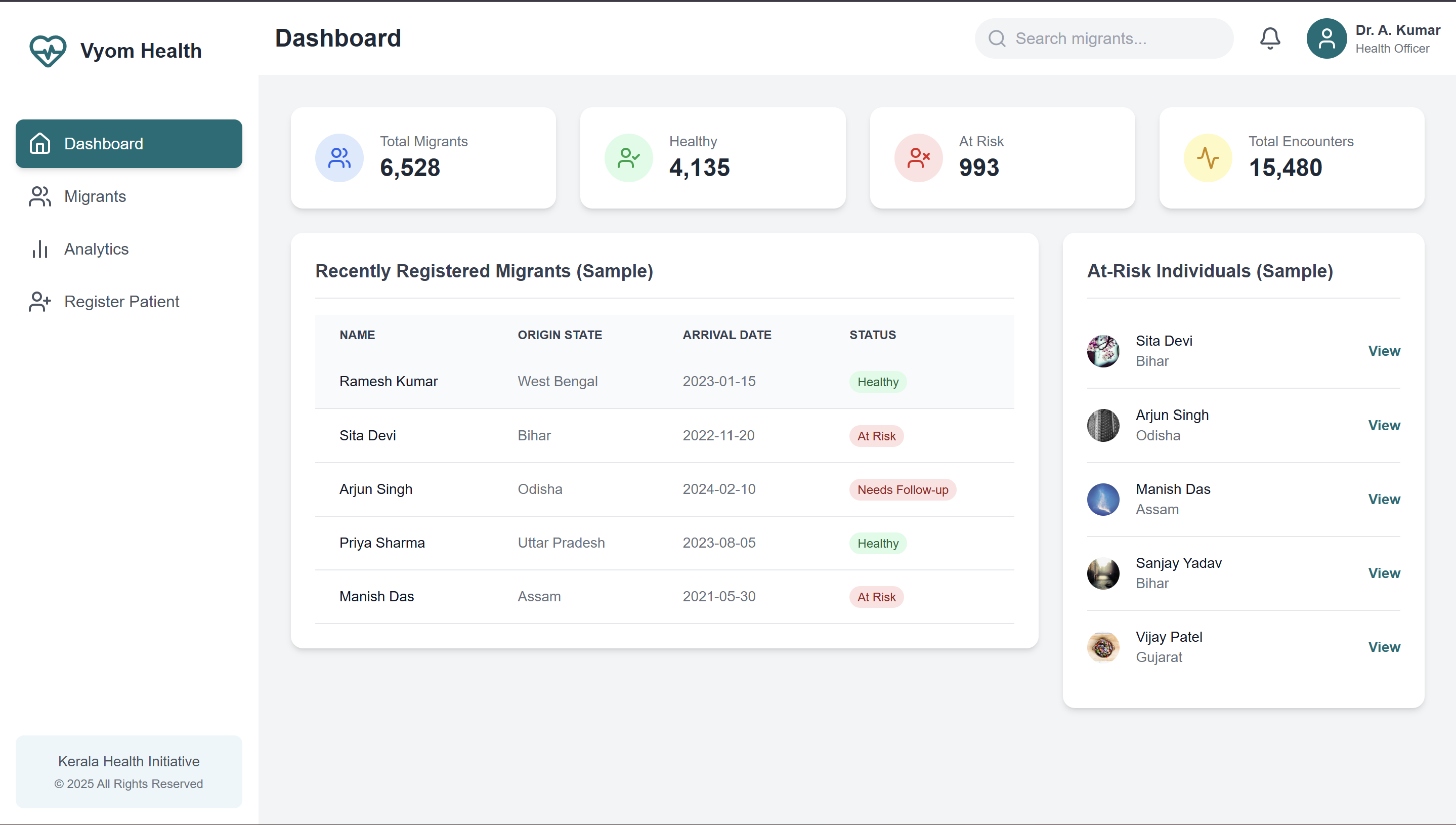Click the At Risk user-x icon
This screenshot has height=825, width=1456.
(x=919, y=158)
